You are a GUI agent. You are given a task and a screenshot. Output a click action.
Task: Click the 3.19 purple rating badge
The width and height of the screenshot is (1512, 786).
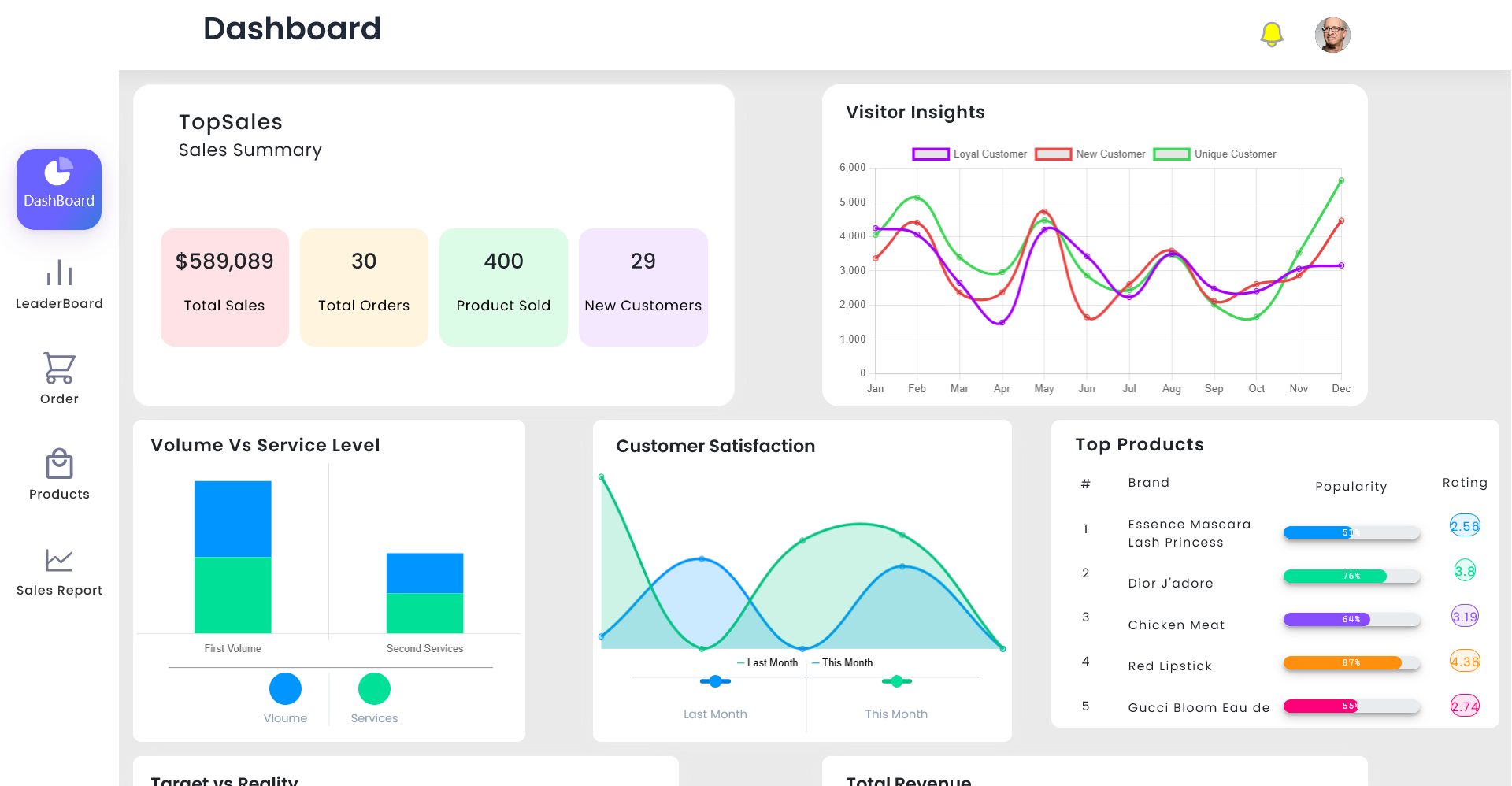point(1465,616)
